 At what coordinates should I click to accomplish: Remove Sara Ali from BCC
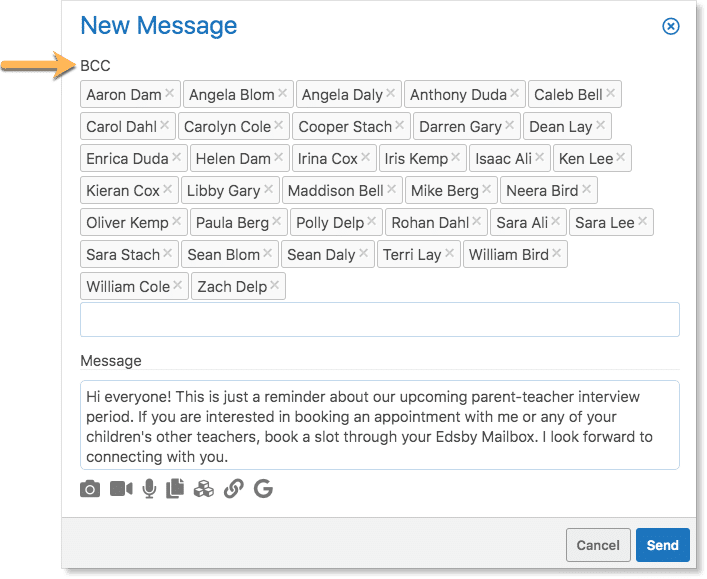pyautogui.click(x=556, y=221)
